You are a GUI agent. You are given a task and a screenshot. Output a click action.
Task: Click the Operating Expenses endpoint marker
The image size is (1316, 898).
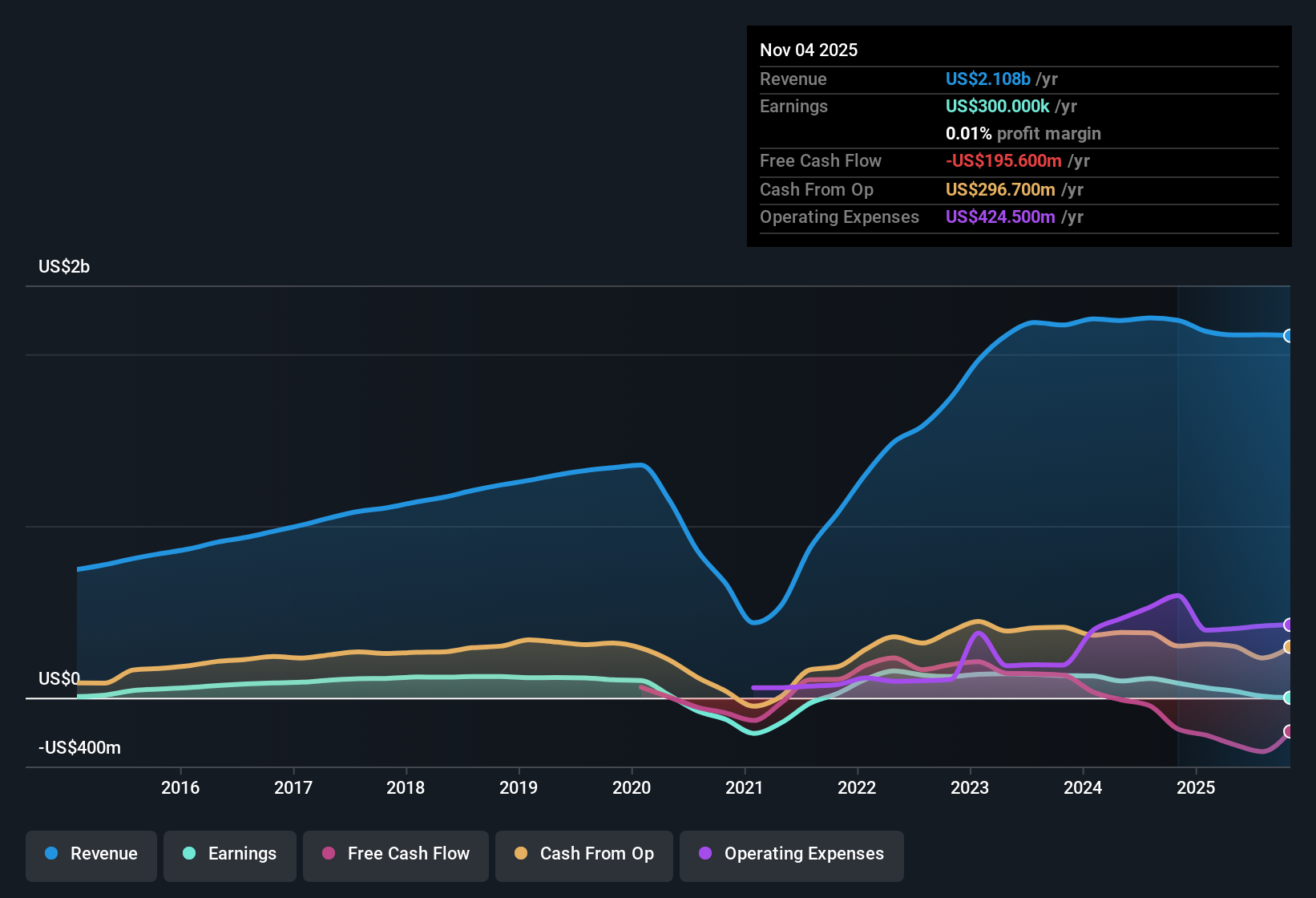tap(1289, 625)
